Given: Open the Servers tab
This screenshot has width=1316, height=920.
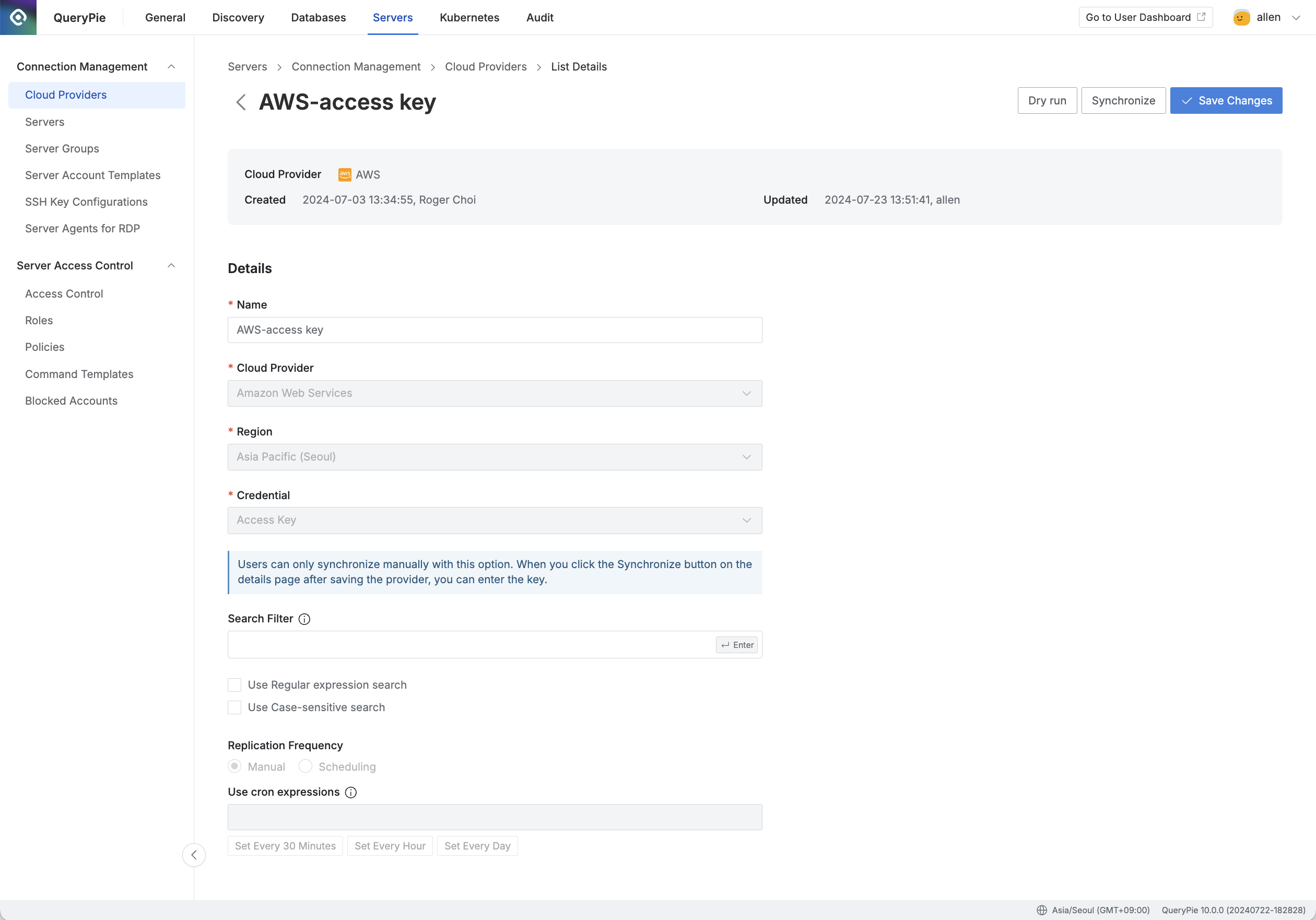Looking at the screenshot, I should click(x=393, y=17).
